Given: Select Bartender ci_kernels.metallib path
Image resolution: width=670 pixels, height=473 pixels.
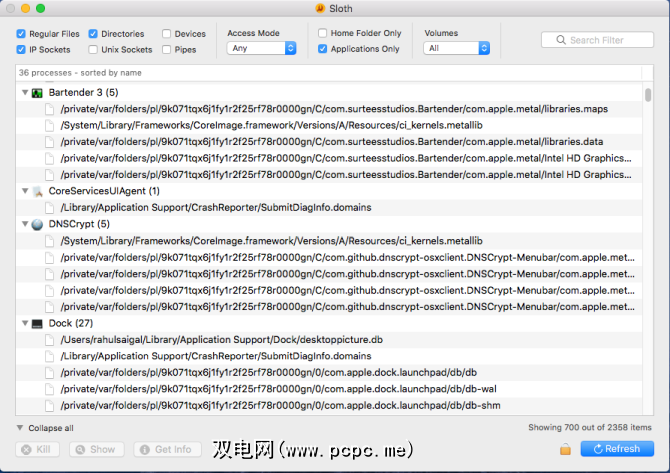Looking at the screenshot, I should click(271, 126).
